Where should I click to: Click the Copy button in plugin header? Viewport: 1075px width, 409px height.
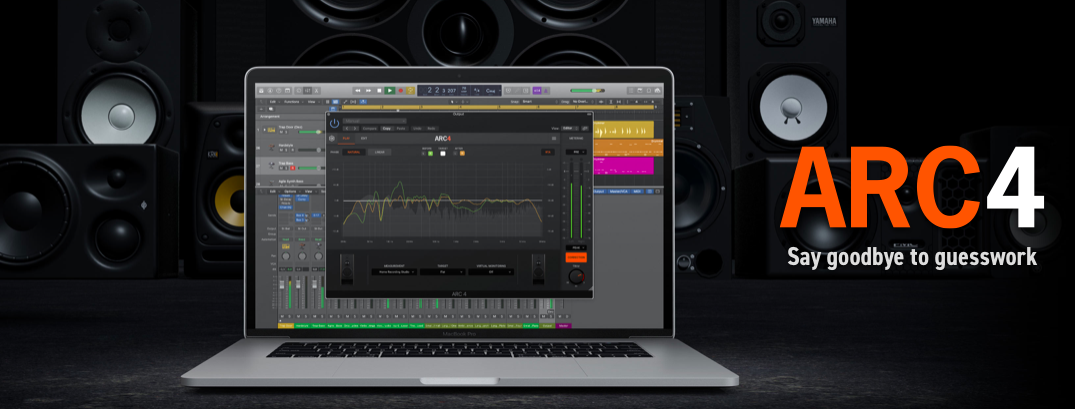pyautogui.click(x=387, y=129)
